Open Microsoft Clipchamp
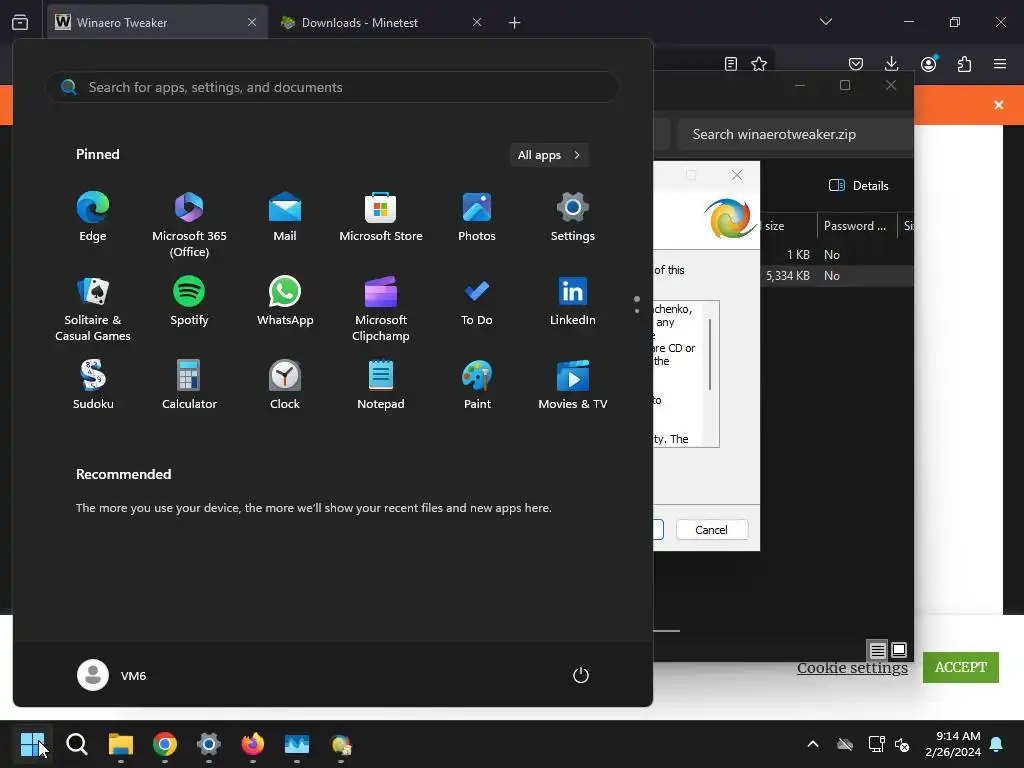Viewport: 1024px width, 768px height. (x=381, y=308)
